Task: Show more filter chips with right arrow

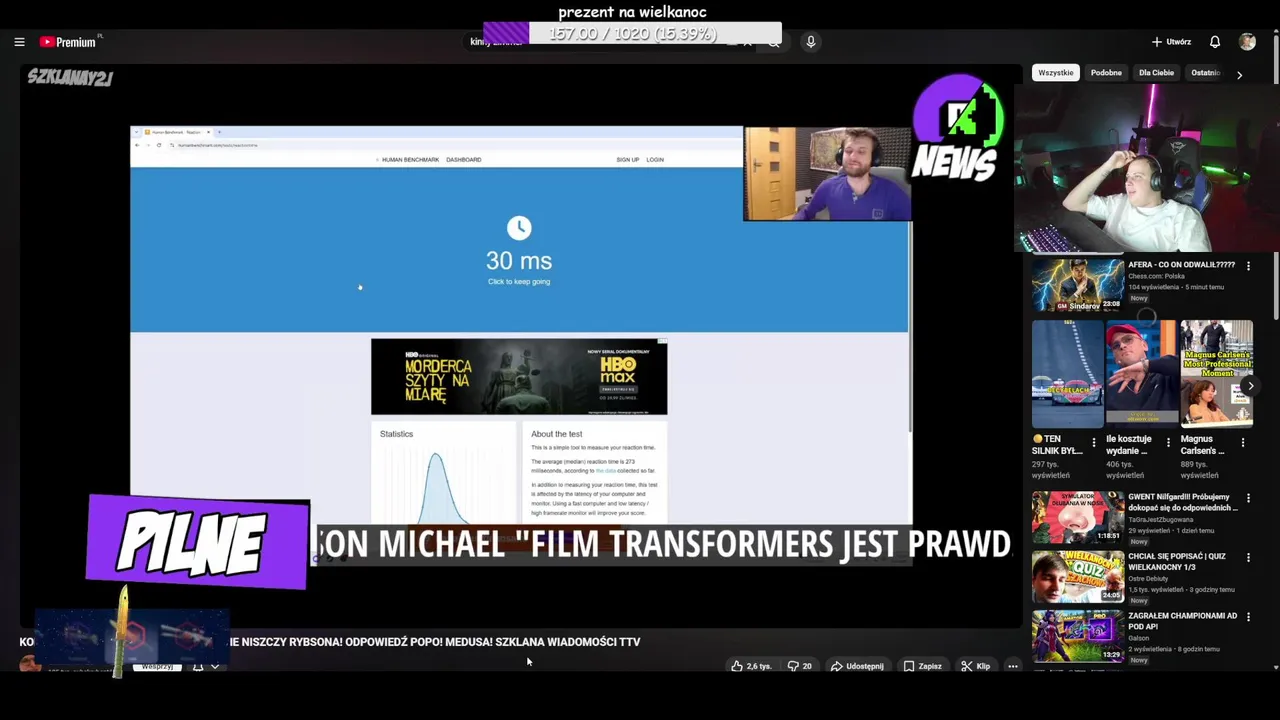Action: point(1239,74)
